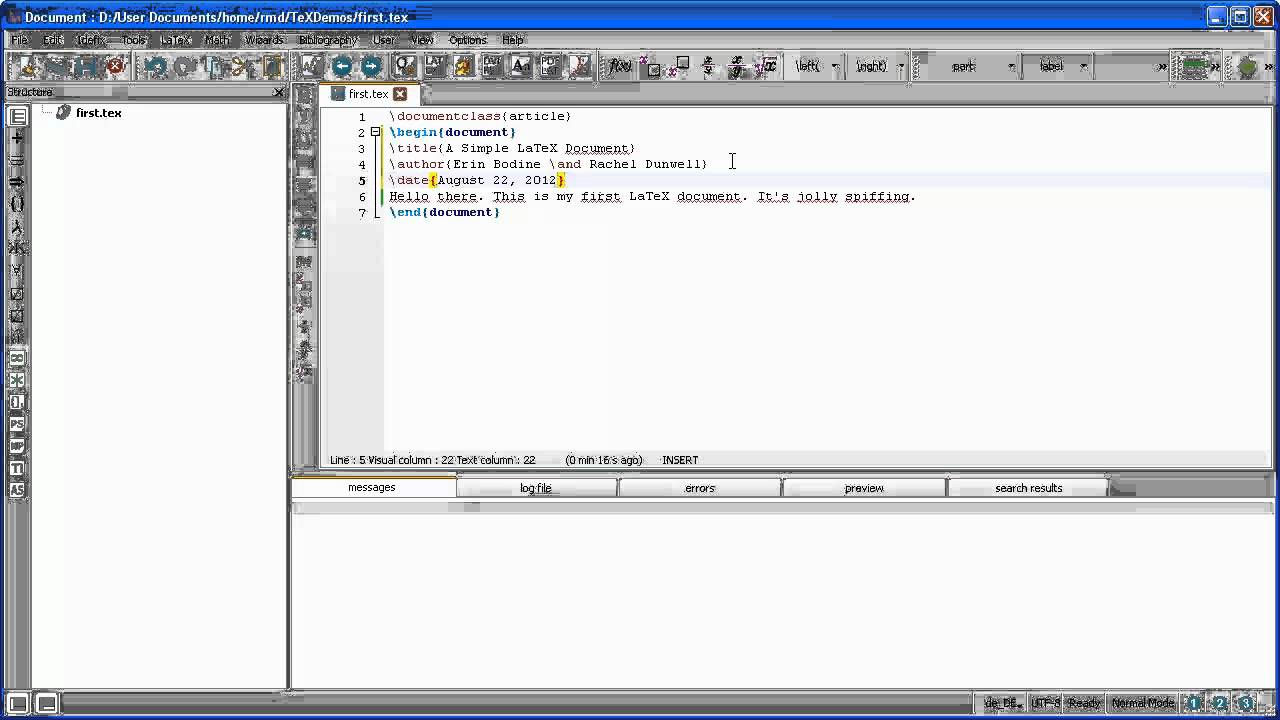The width and height of the screenshot is (1280, 720).
Task: Toggle bottom panel with second bottom-left button
Action: click(x=46, y=703)
